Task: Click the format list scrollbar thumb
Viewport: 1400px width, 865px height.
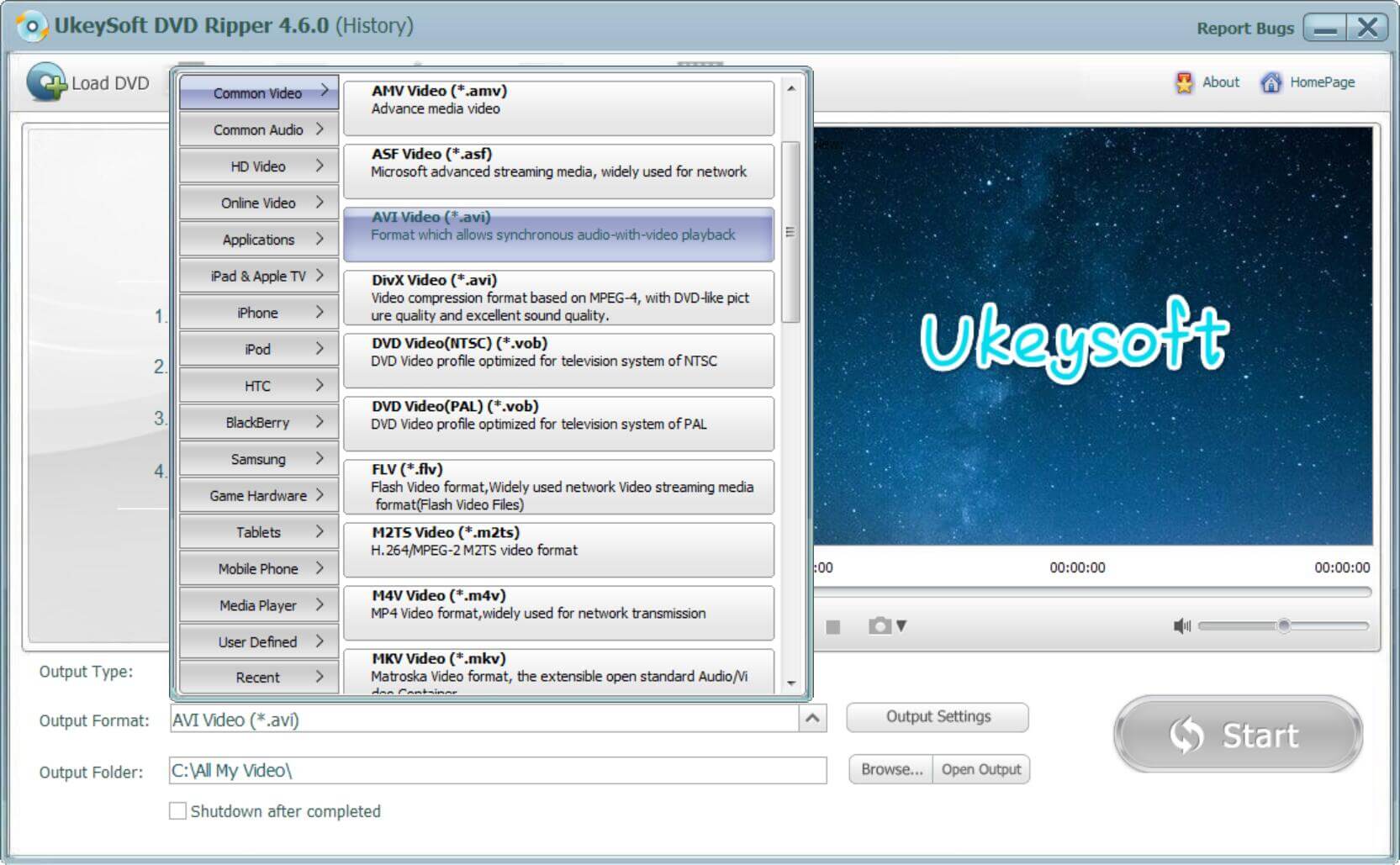Action: click(x=790, y=232)
